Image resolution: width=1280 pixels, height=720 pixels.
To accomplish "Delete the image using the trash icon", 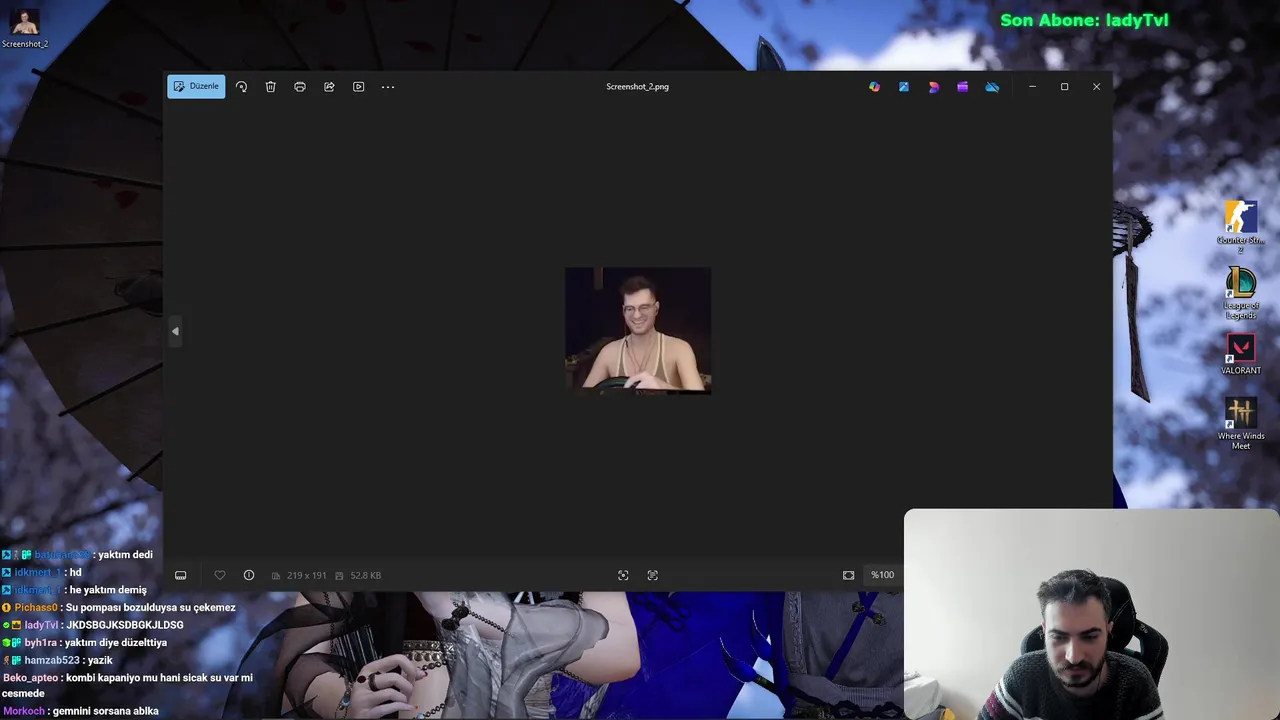I will (270, 87).
